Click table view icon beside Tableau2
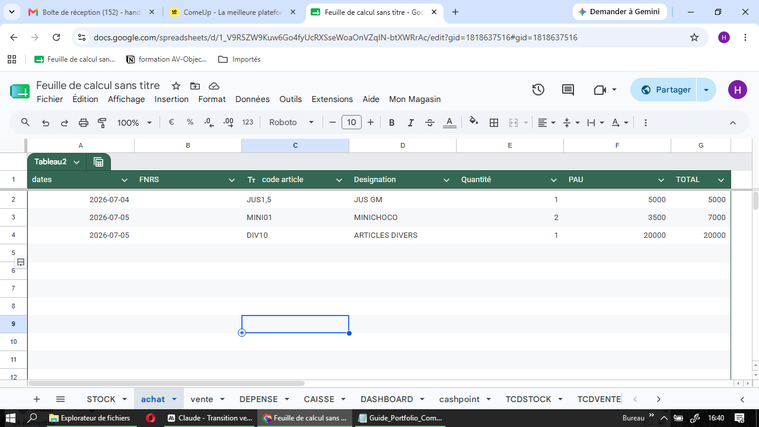The image size is (759, 427). coord(98,162)
